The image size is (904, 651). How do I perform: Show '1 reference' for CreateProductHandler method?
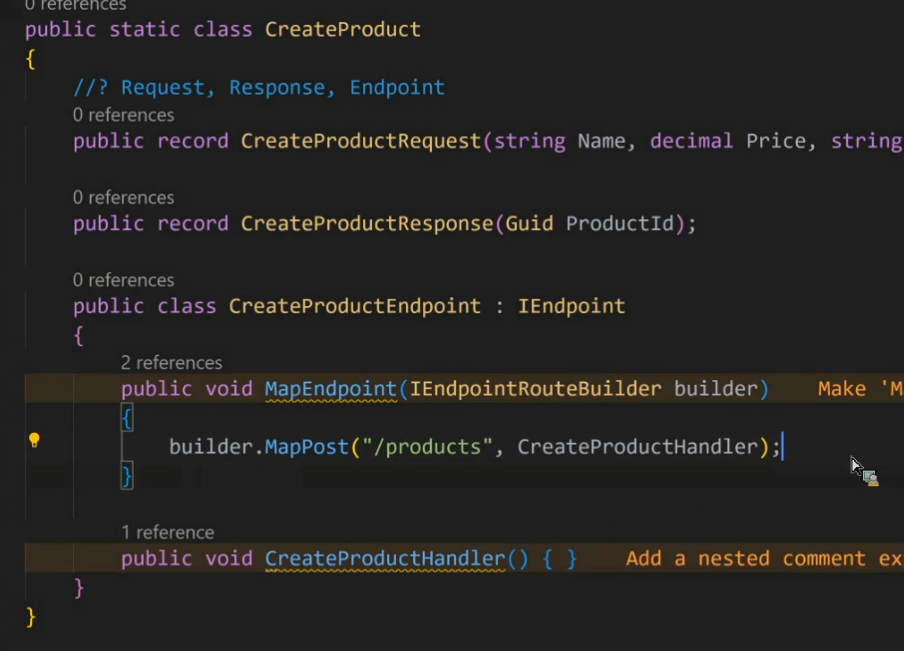(168, 532)
